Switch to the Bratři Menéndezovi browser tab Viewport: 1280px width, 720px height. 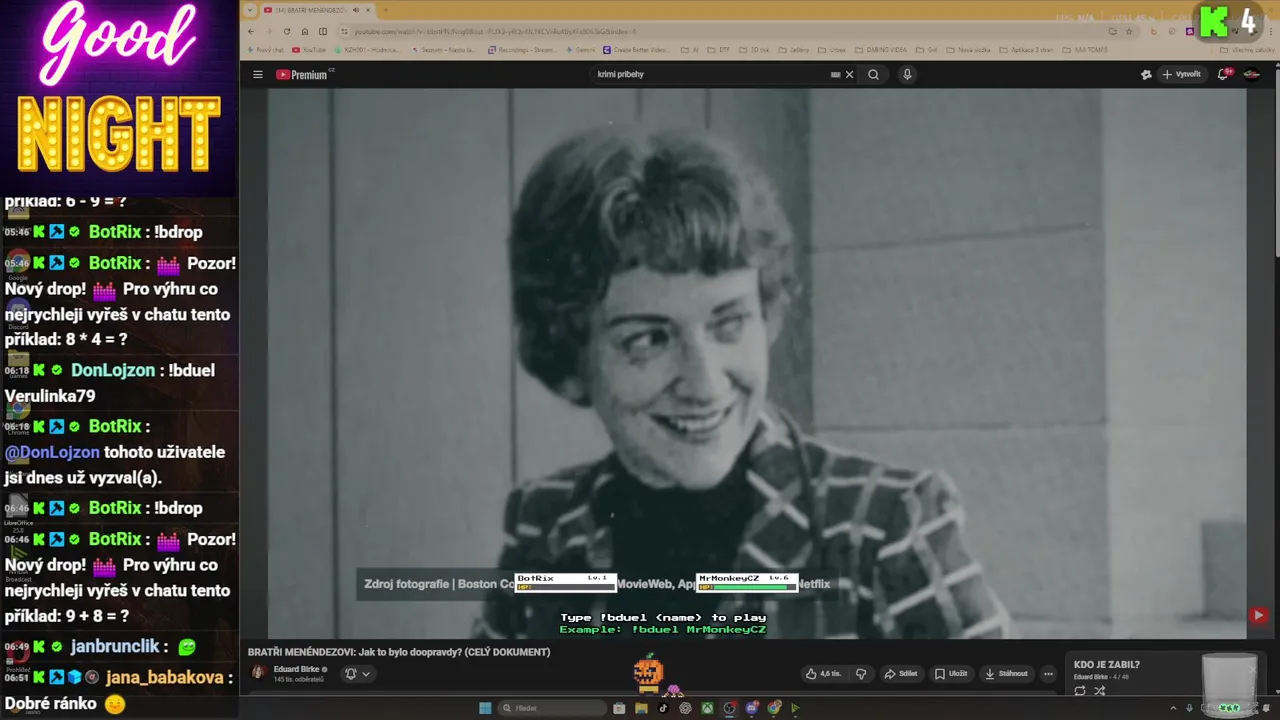tap(310, 10)
